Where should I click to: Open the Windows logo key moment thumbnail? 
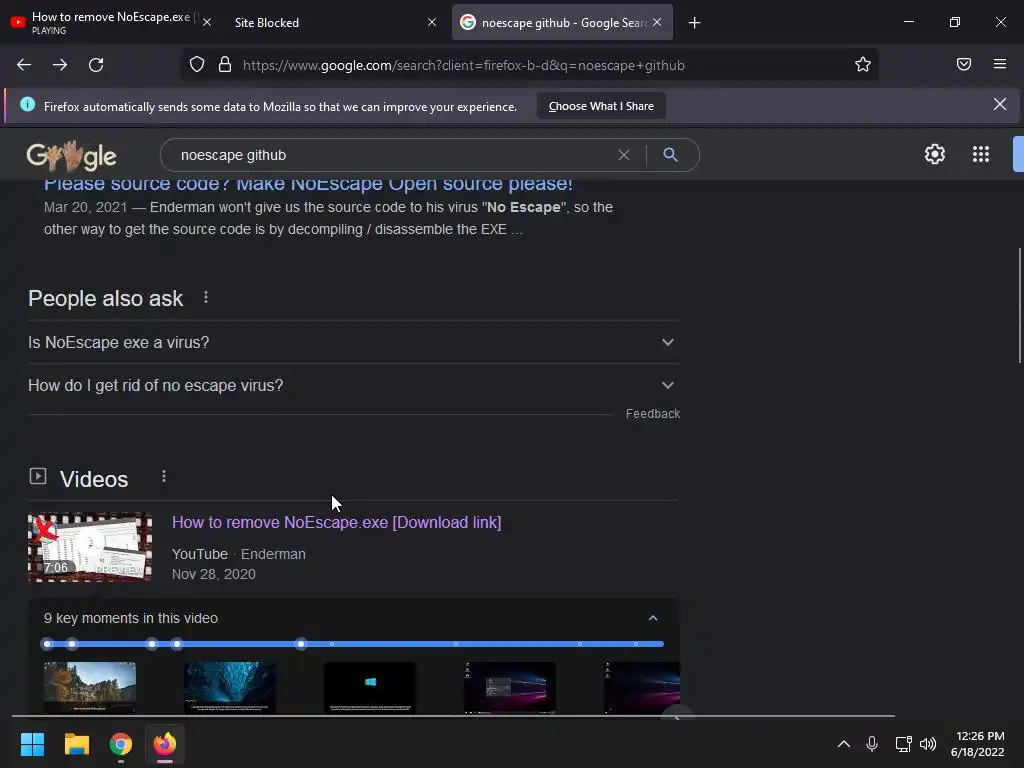(x=370, y=688)
